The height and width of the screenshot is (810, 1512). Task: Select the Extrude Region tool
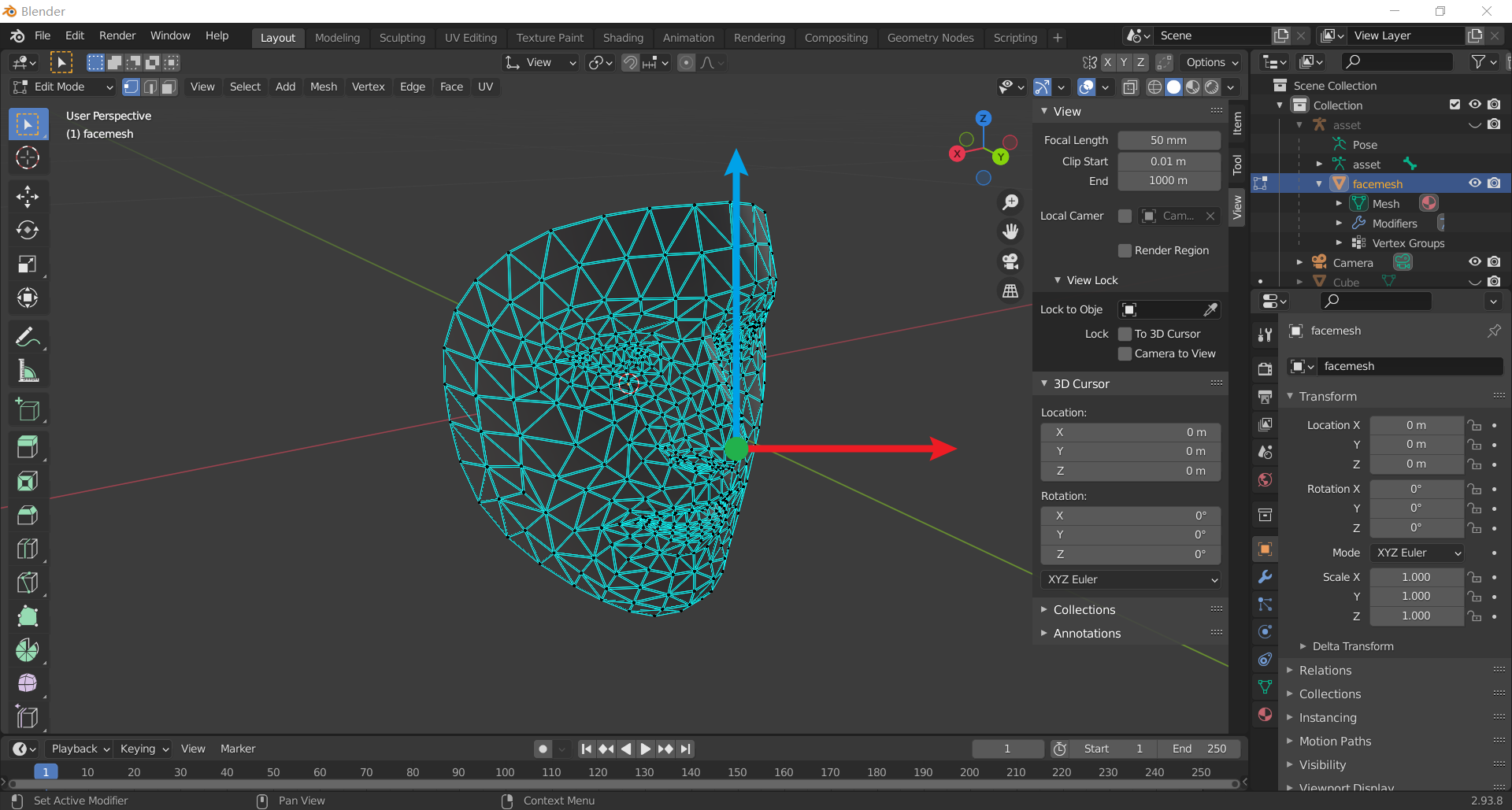point(28,447)
